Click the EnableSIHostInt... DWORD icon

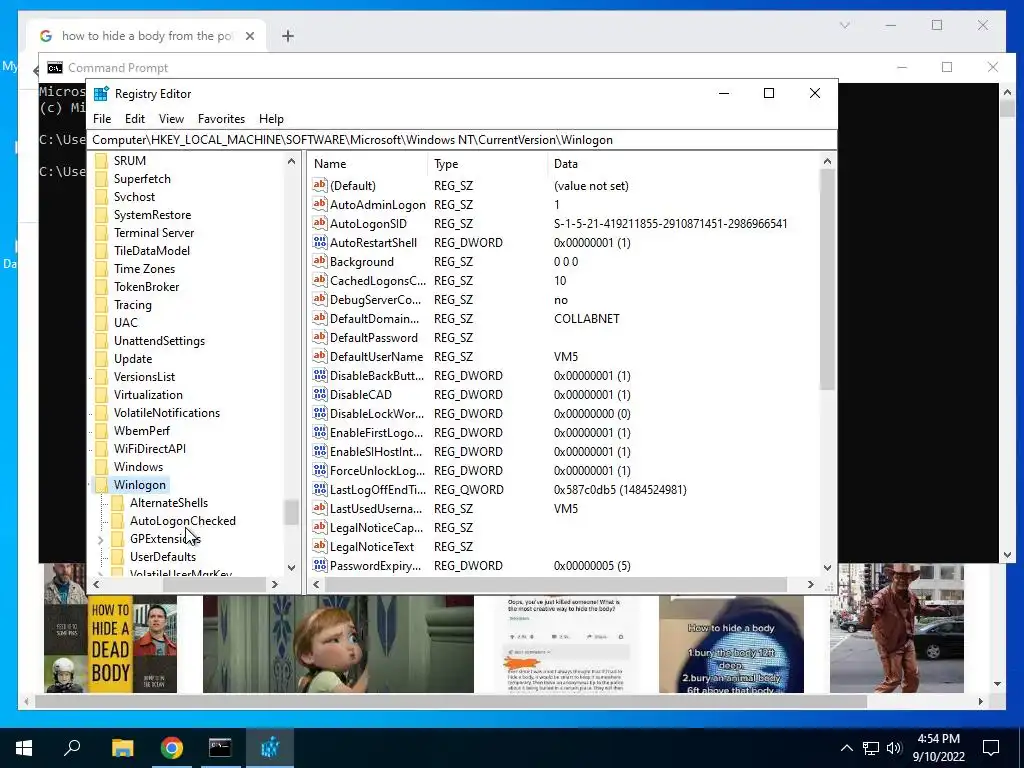point(319,451)
